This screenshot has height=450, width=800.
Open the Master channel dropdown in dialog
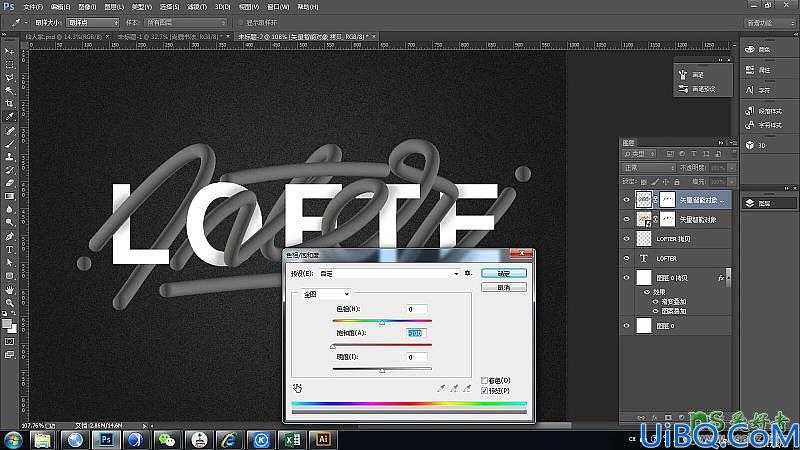[326, 294]
